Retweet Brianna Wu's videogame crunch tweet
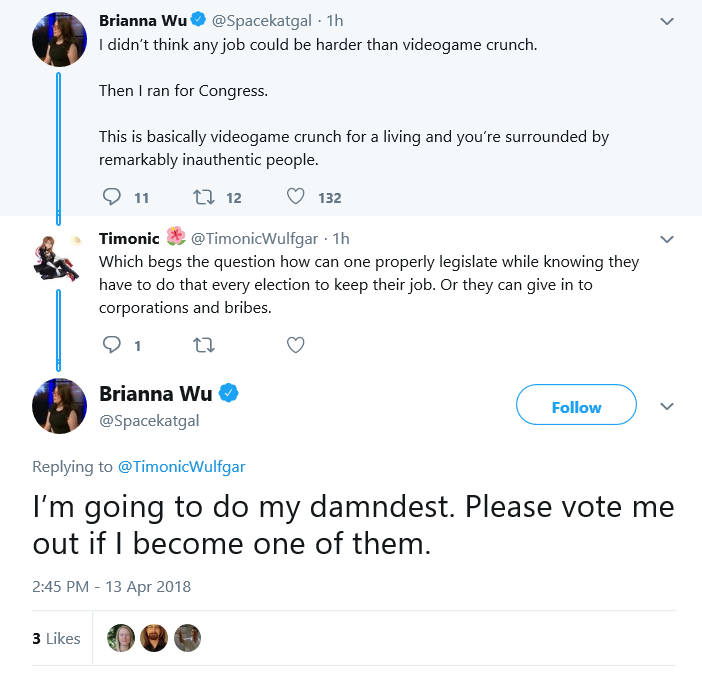The width and height of the screenshot is (702, 676). (x=204, y=197)
